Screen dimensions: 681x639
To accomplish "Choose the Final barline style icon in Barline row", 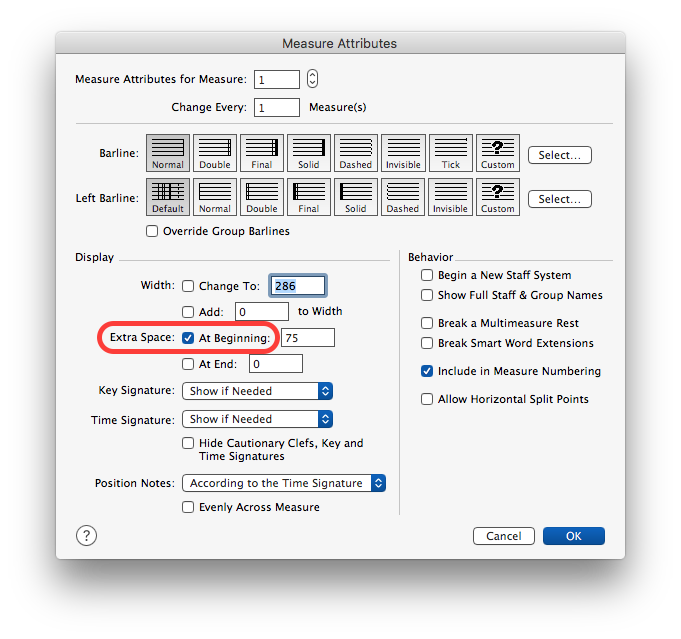I will (262, 153).
